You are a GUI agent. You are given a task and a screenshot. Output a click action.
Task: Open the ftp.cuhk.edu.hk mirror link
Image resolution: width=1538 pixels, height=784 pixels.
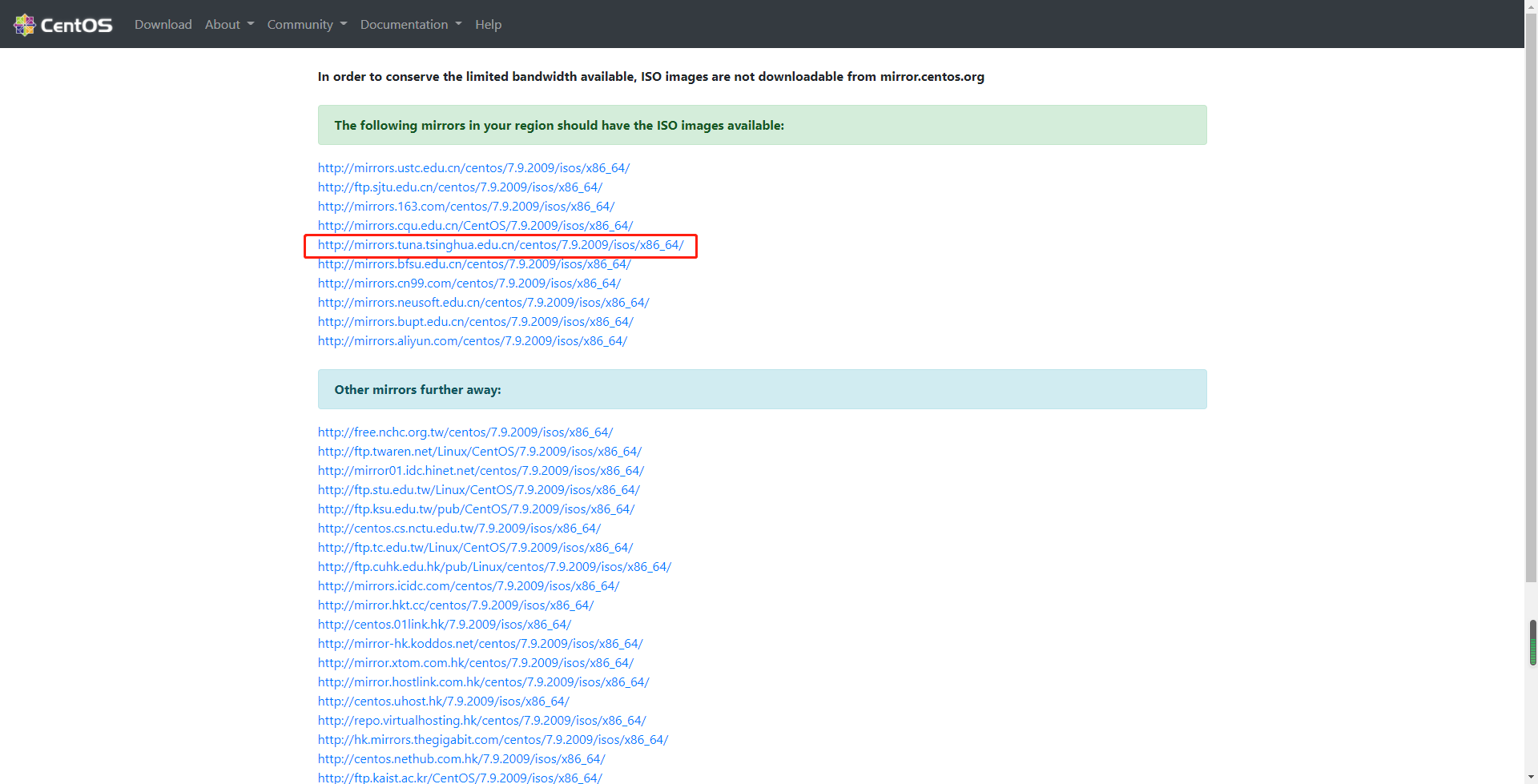494,567
